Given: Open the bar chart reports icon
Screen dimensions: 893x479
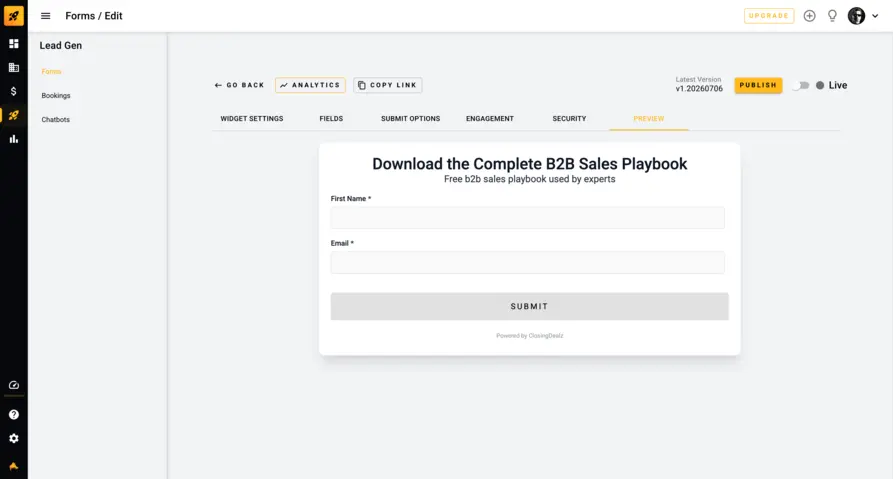Looking at the screenshot, I should coord(14,139).
